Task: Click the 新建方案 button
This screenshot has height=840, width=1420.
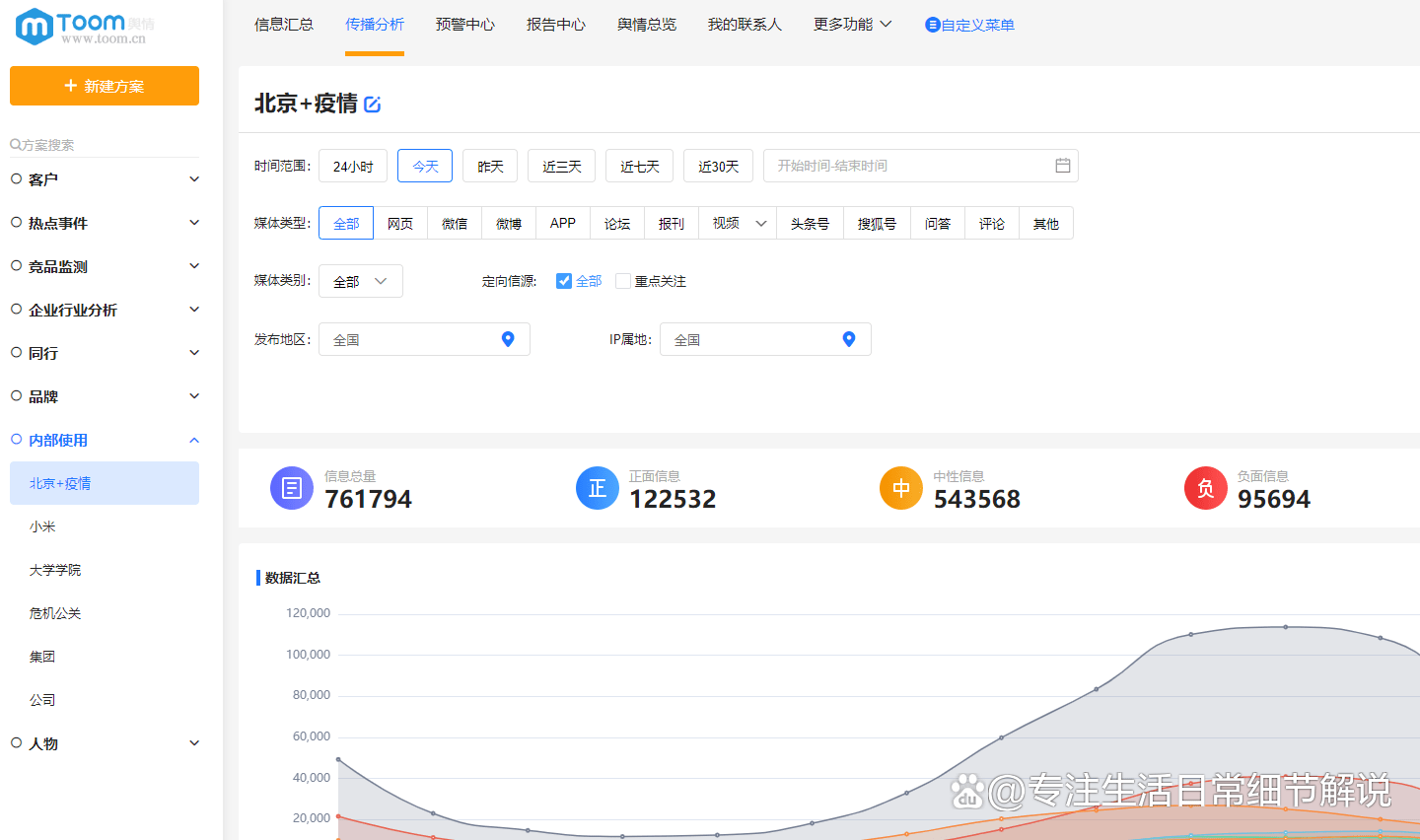Action: coord(105,86)
